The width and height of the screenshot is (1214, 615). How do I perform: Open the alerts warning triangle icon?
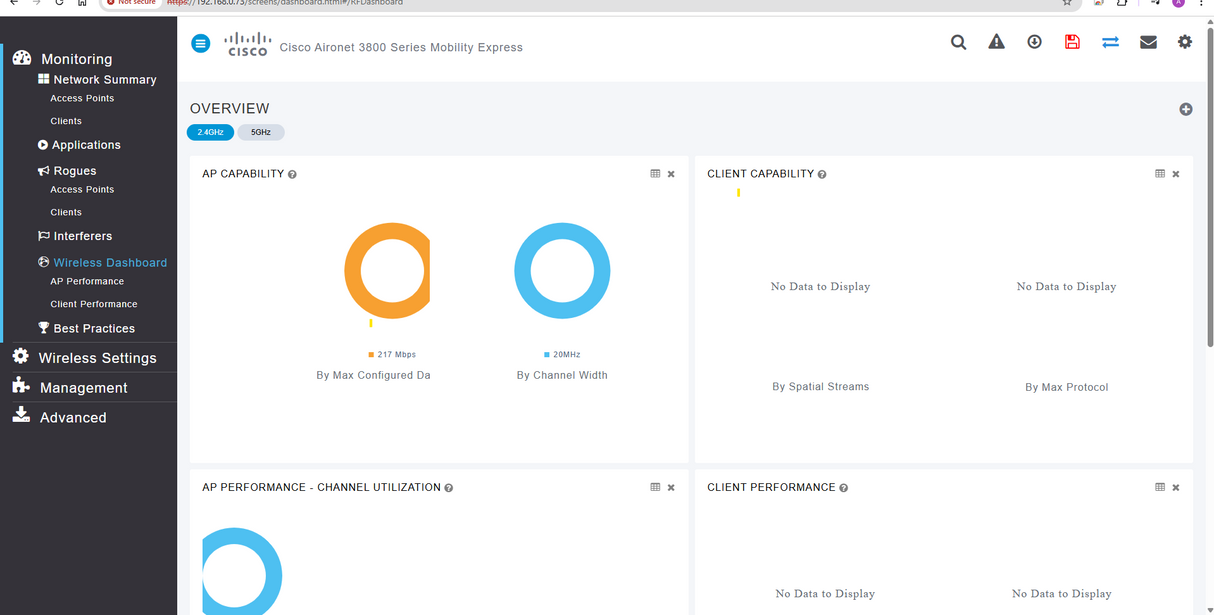click(x=996, y=42)
